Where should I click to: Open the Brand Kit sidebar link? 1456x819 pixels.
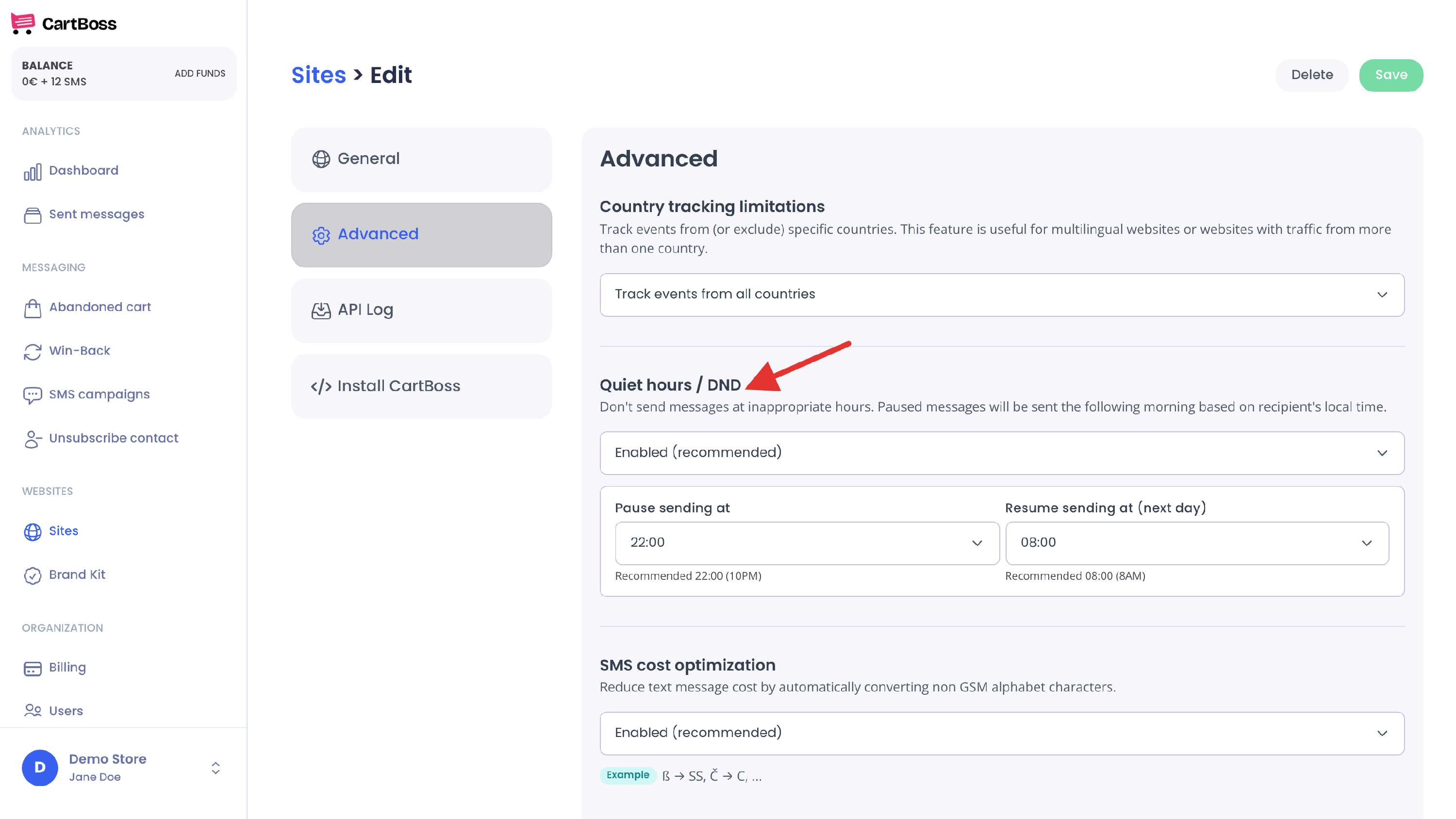77,575
